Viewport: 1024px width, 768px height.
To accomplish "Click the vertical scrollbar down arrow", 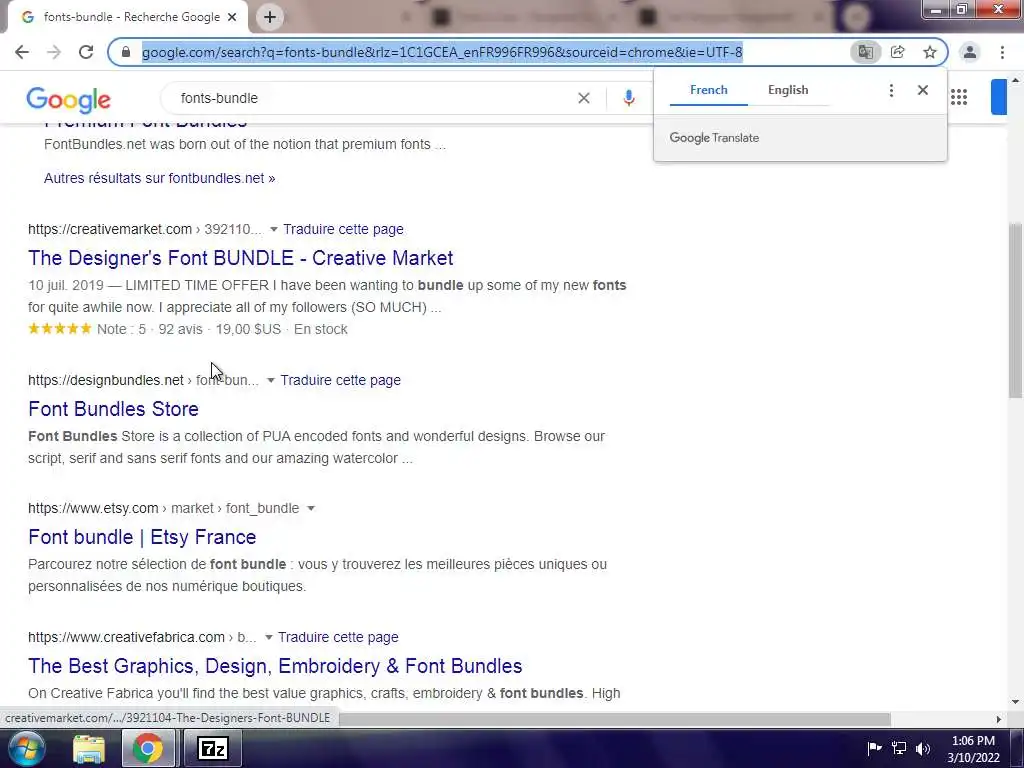I will coord(1015,703).
